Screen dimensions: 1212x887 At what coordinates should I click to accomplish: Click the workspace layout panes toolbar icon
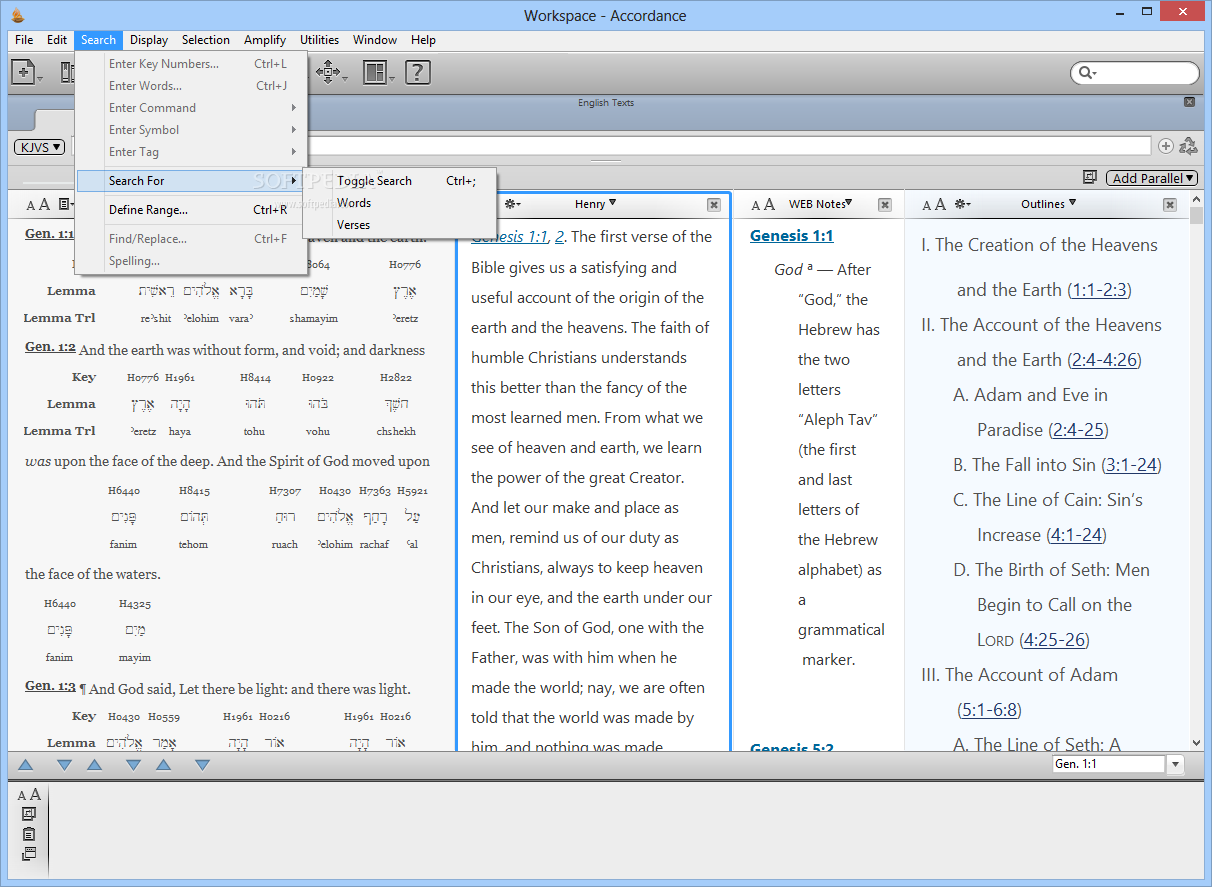pos(375,72)
